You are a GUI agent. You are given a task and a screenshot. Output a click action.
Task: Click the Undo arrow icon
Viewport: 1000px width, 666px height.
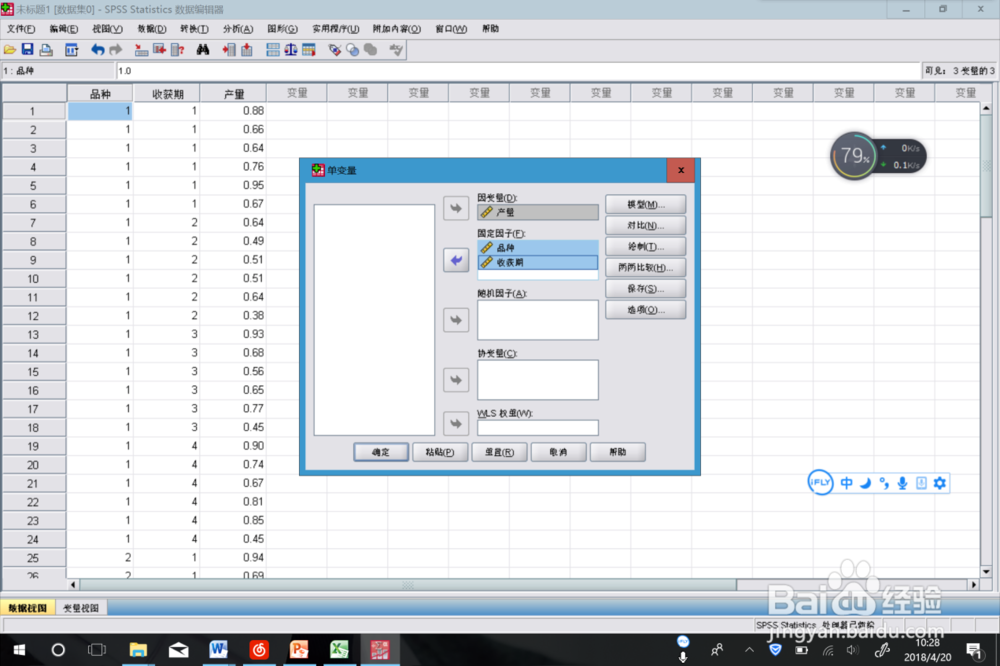point(97,50)
